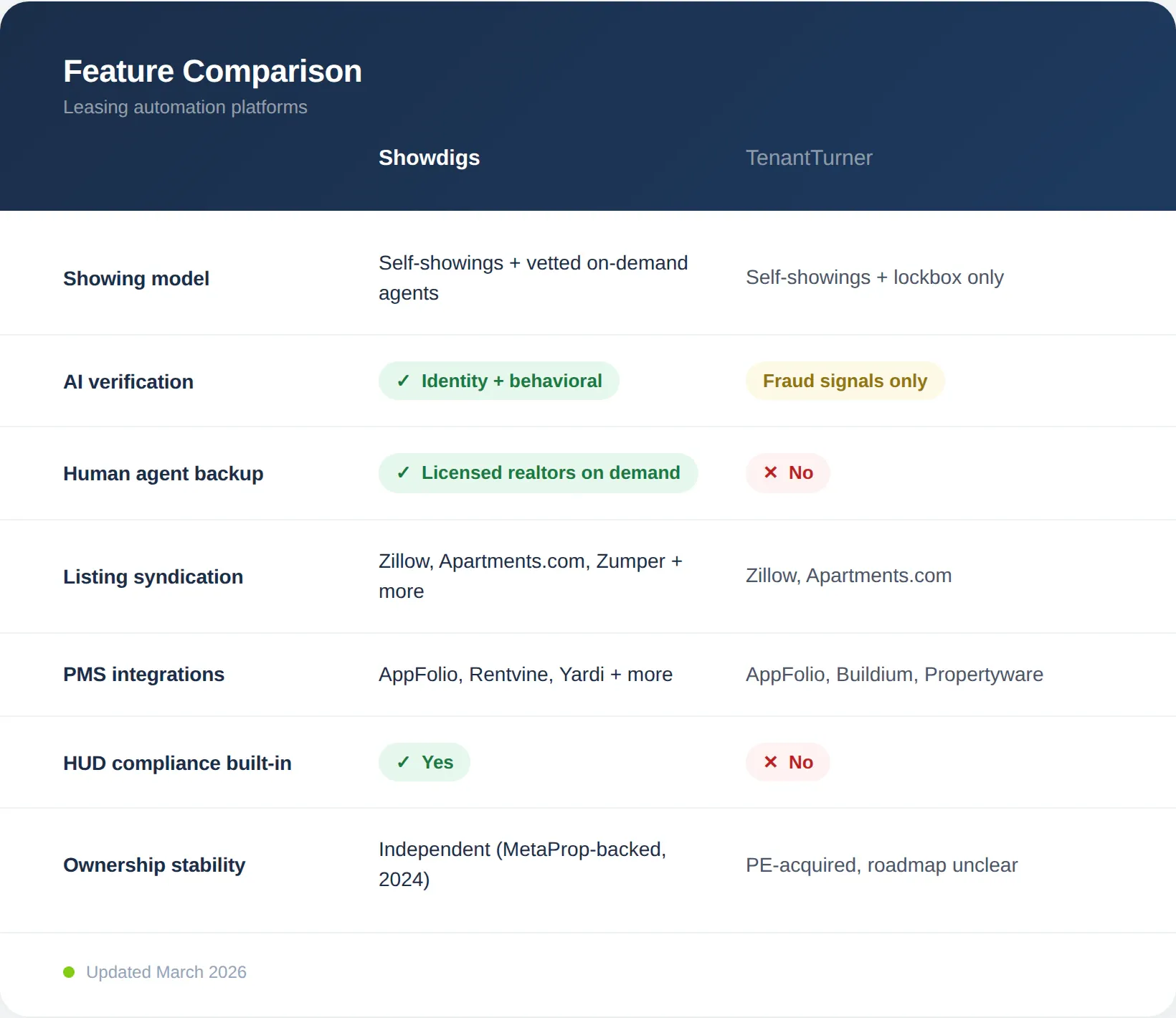Select the Showdigs column header
This screenshot has width=1176, height=1018.
point(429,158)
